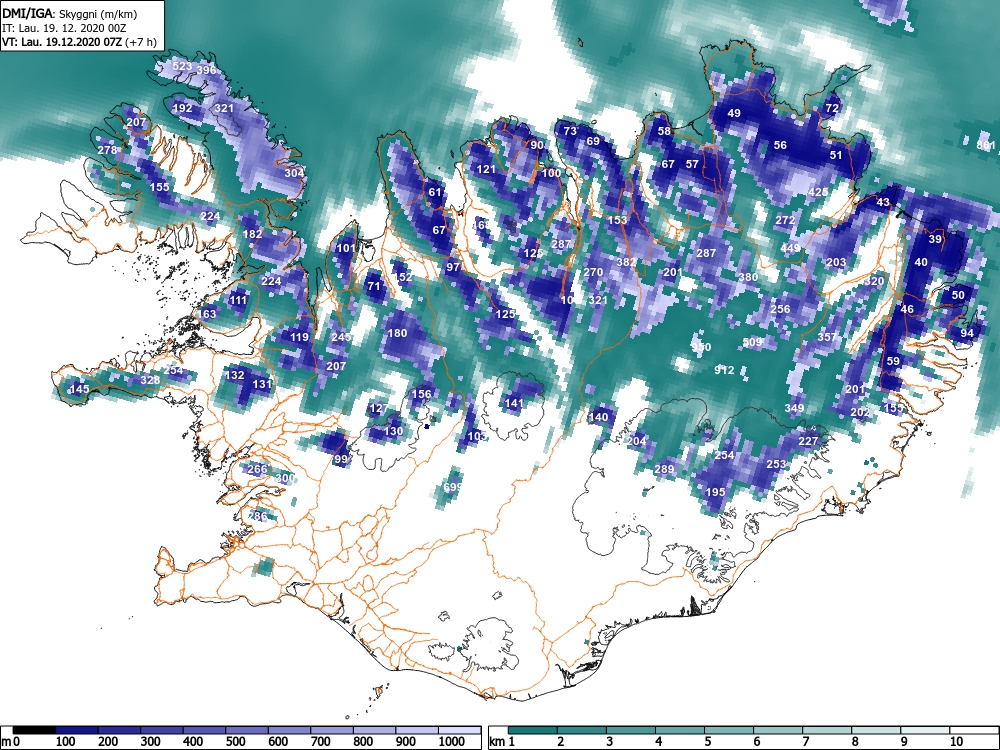Click the visibility value 61
This screenshot has height=750, width=1000.
pyautogui.click(x=435, y=193)
